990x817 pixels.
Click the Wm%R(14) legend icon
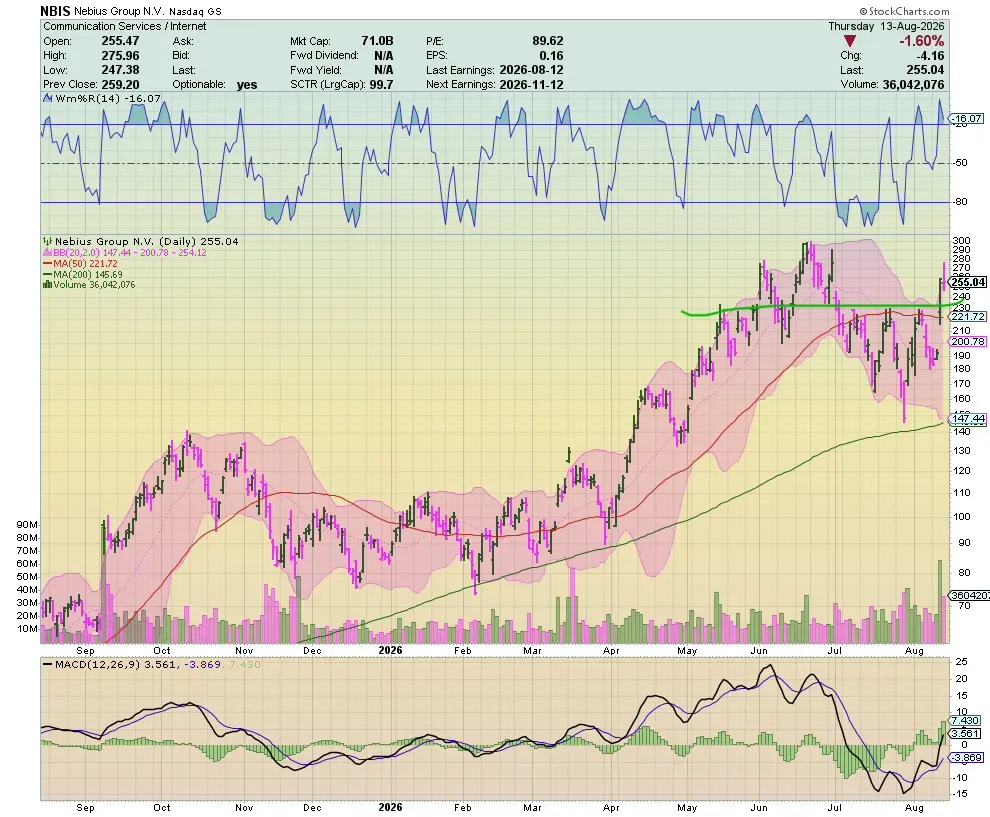pos(48,98)
